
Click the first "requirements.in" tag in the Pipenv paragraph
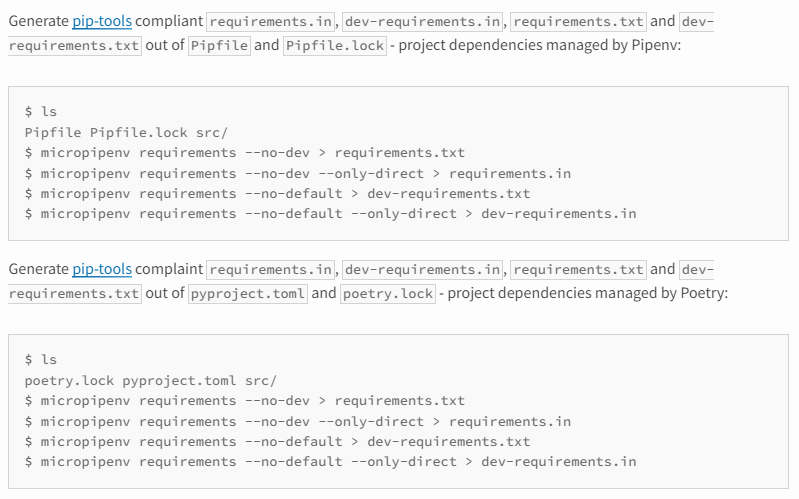[x=271, y=22]
